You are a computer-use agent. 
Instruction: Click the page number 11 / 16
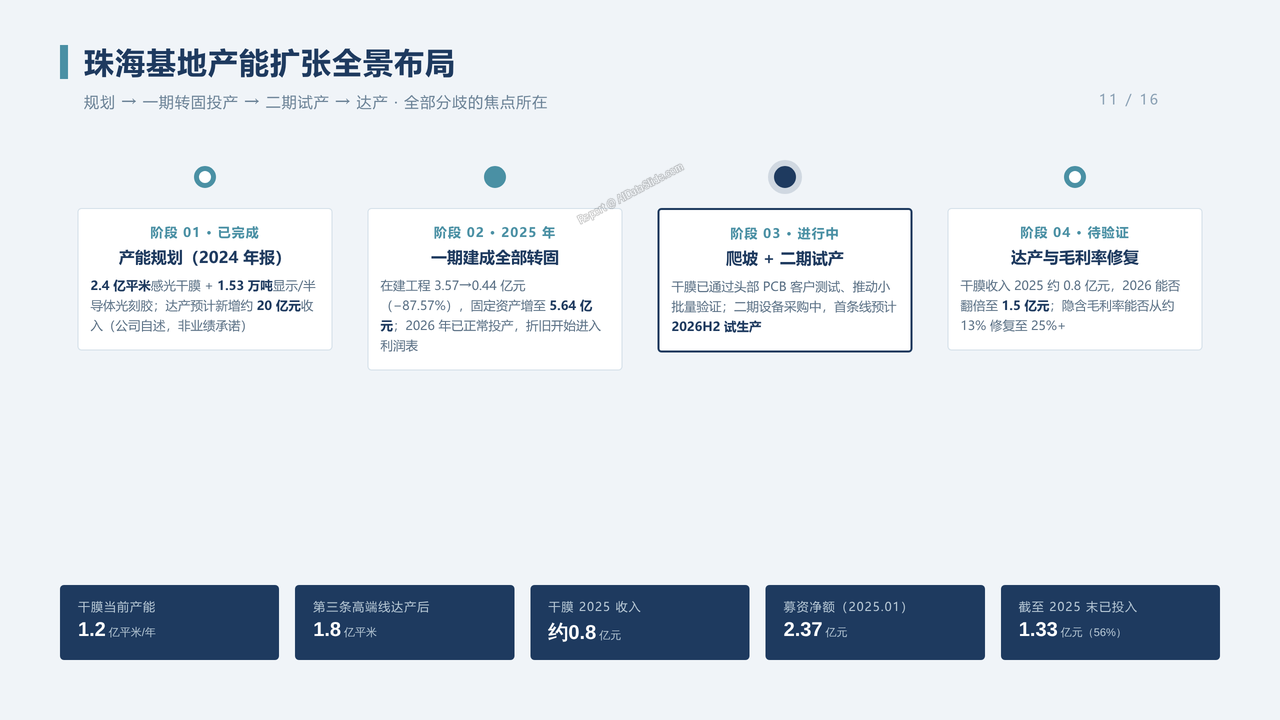pos(1128,99)
